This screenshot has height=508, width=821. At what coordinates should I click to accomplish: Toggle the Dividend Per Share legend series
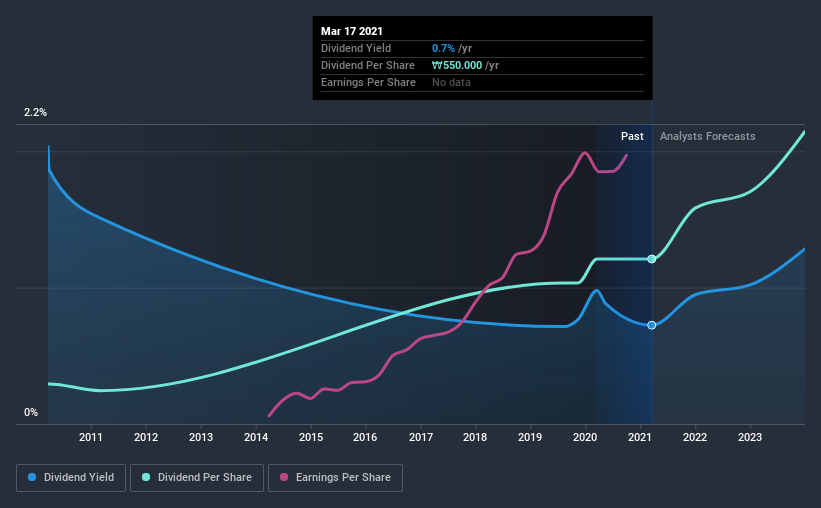197,478
